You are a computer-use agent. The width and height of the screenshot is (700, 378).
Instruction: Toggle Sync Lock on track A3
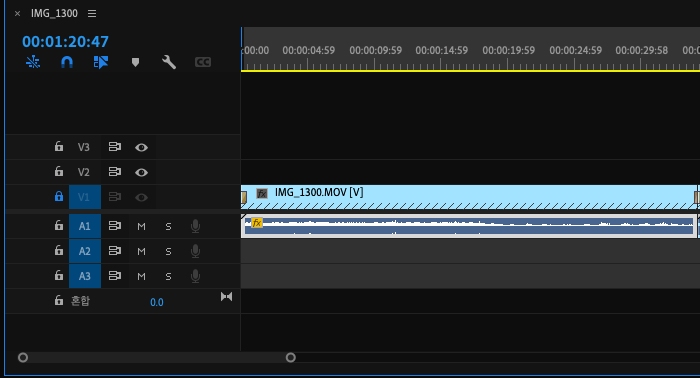(115, 276)
